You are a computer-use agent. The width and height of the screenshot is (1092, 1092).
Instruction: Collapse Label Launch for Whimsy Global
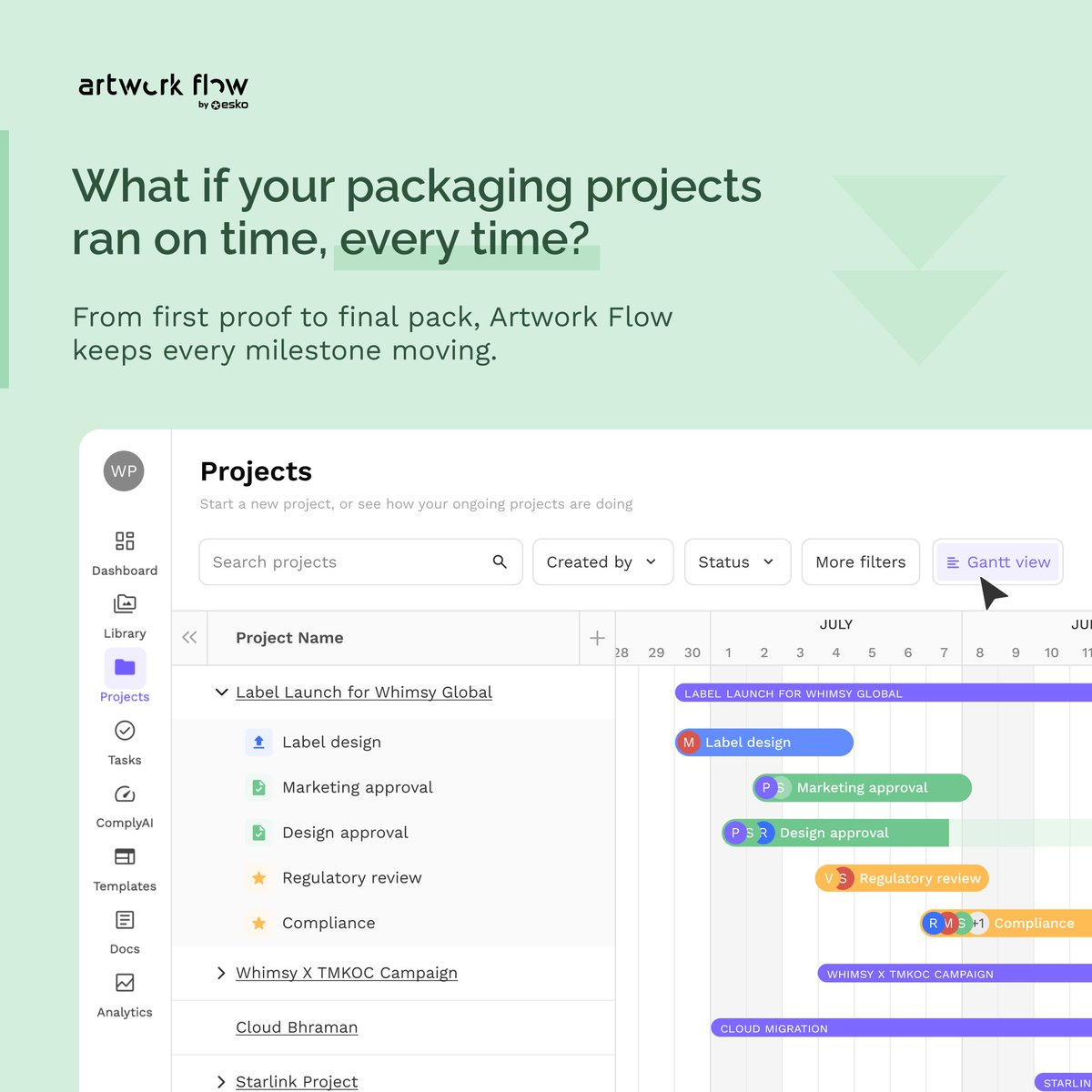(x=221, y=693)
